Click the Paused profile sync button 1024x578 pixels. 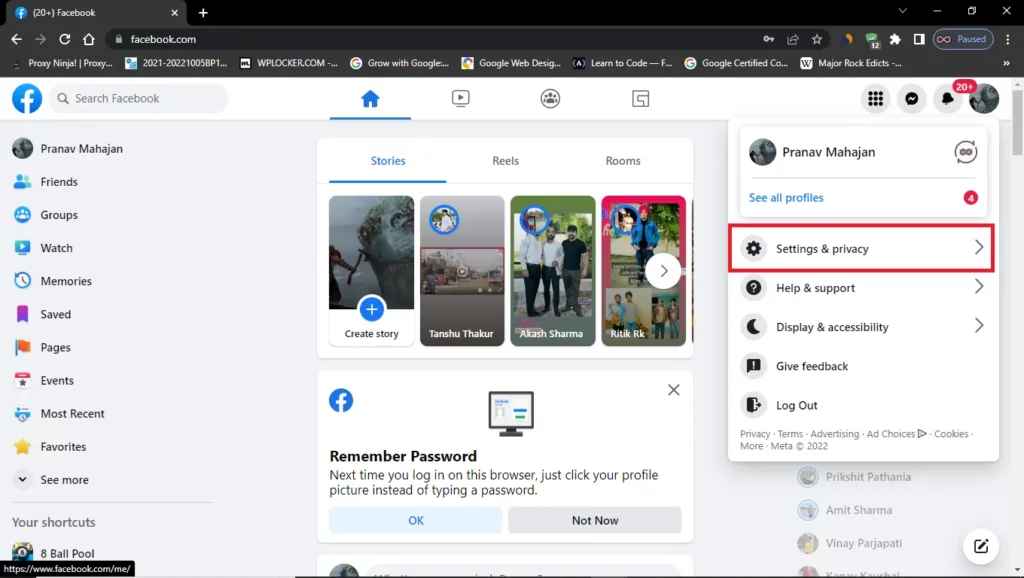click(x=963, y=39)
